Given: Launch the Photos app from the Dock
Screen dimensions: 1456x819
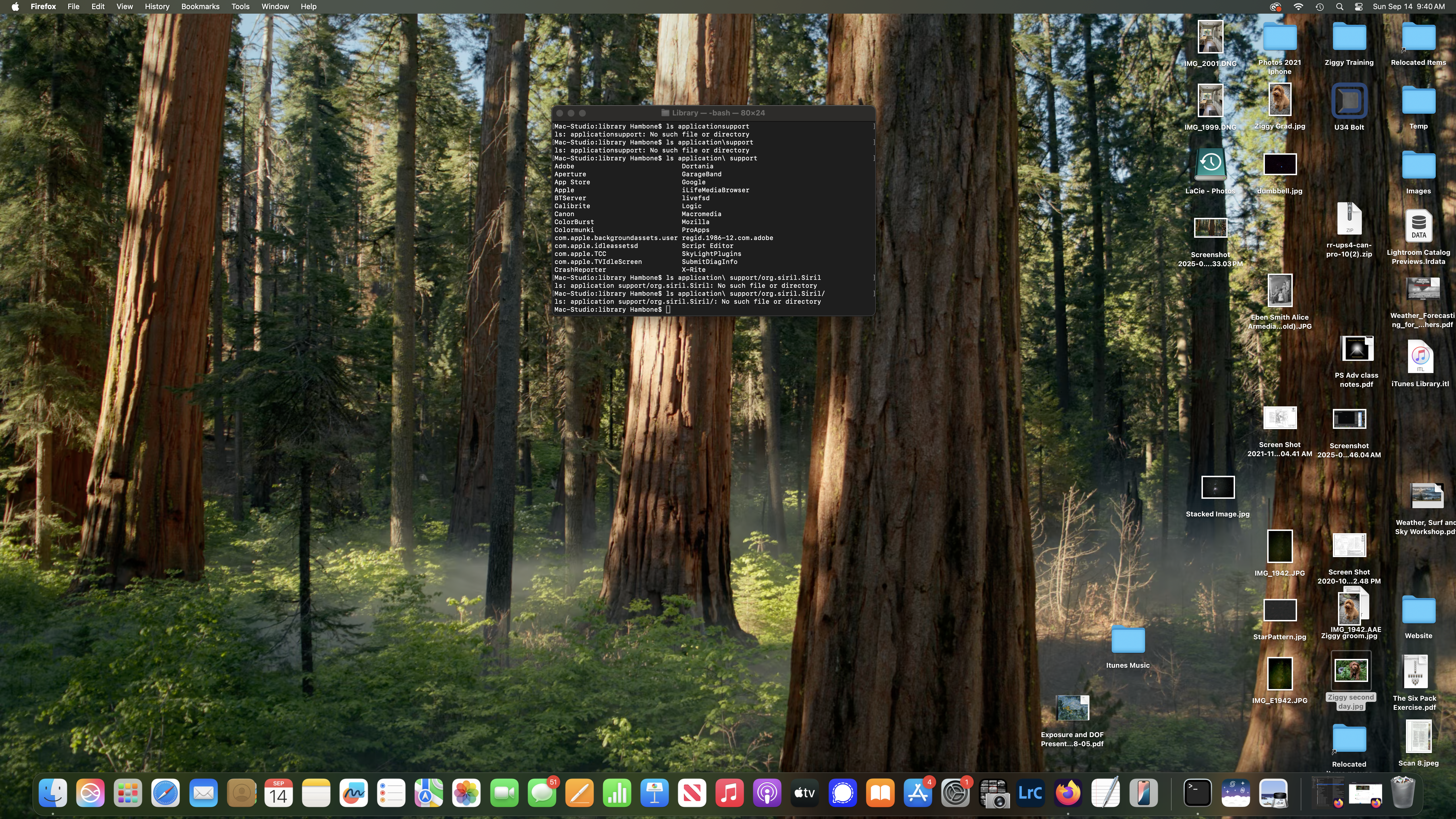Looking at the screenshot, I should (x=466, y=793).
